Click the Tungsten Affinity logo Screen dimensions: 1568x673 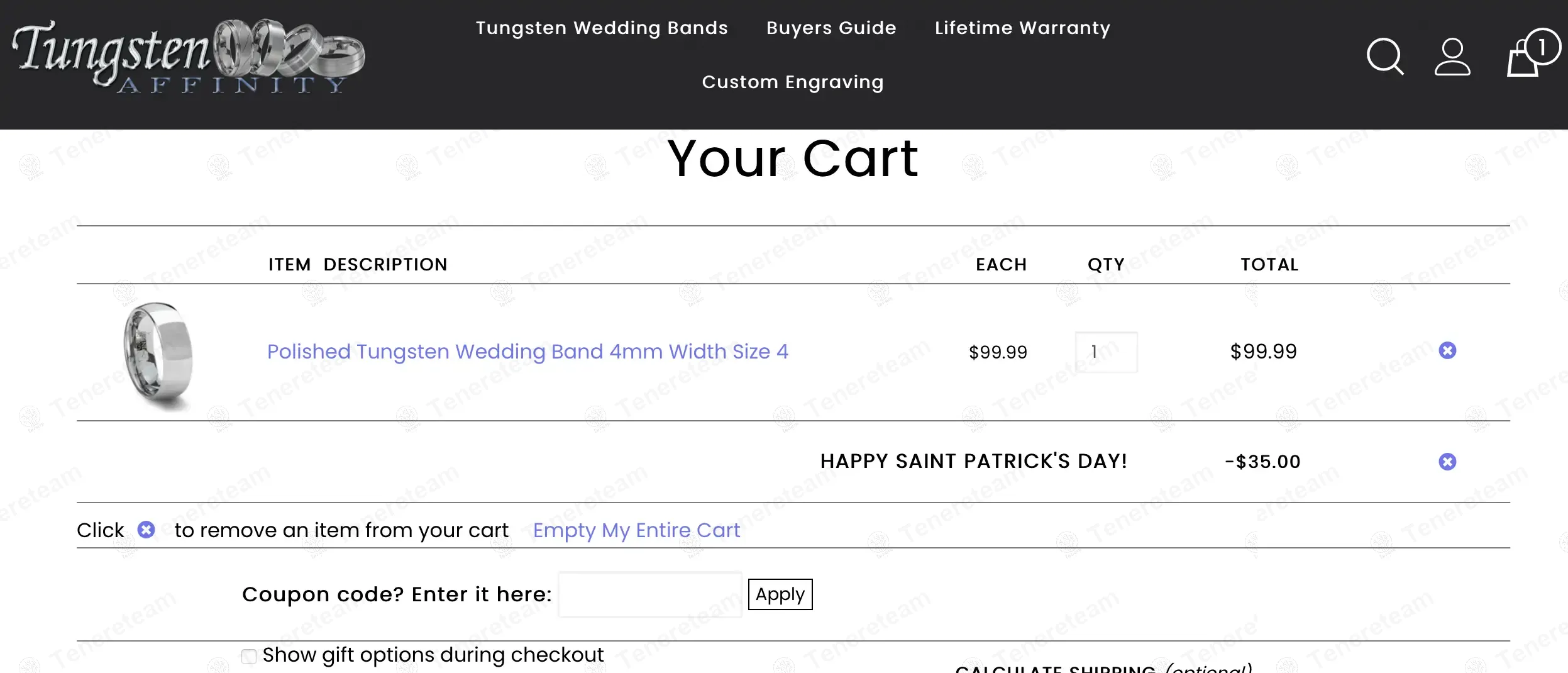[189, 57]
